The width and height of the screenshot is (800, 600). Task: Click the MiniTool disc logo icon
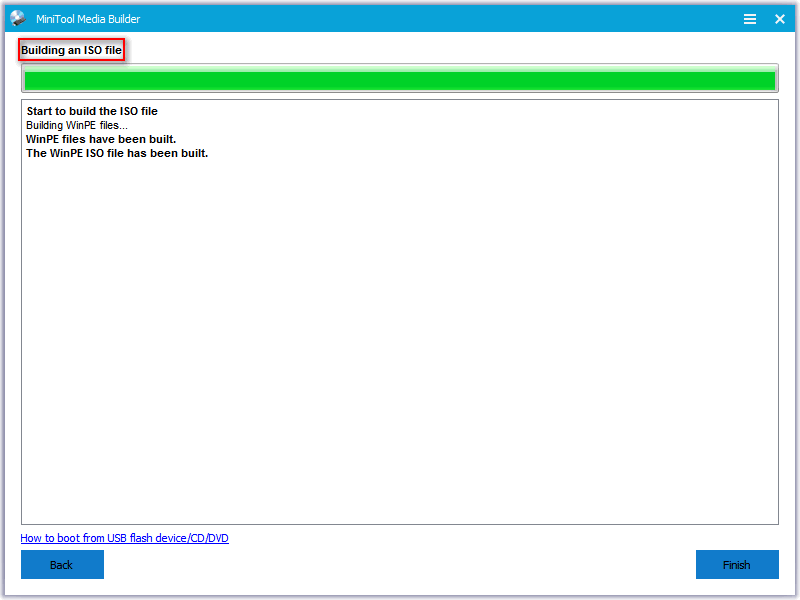(18, 18)
